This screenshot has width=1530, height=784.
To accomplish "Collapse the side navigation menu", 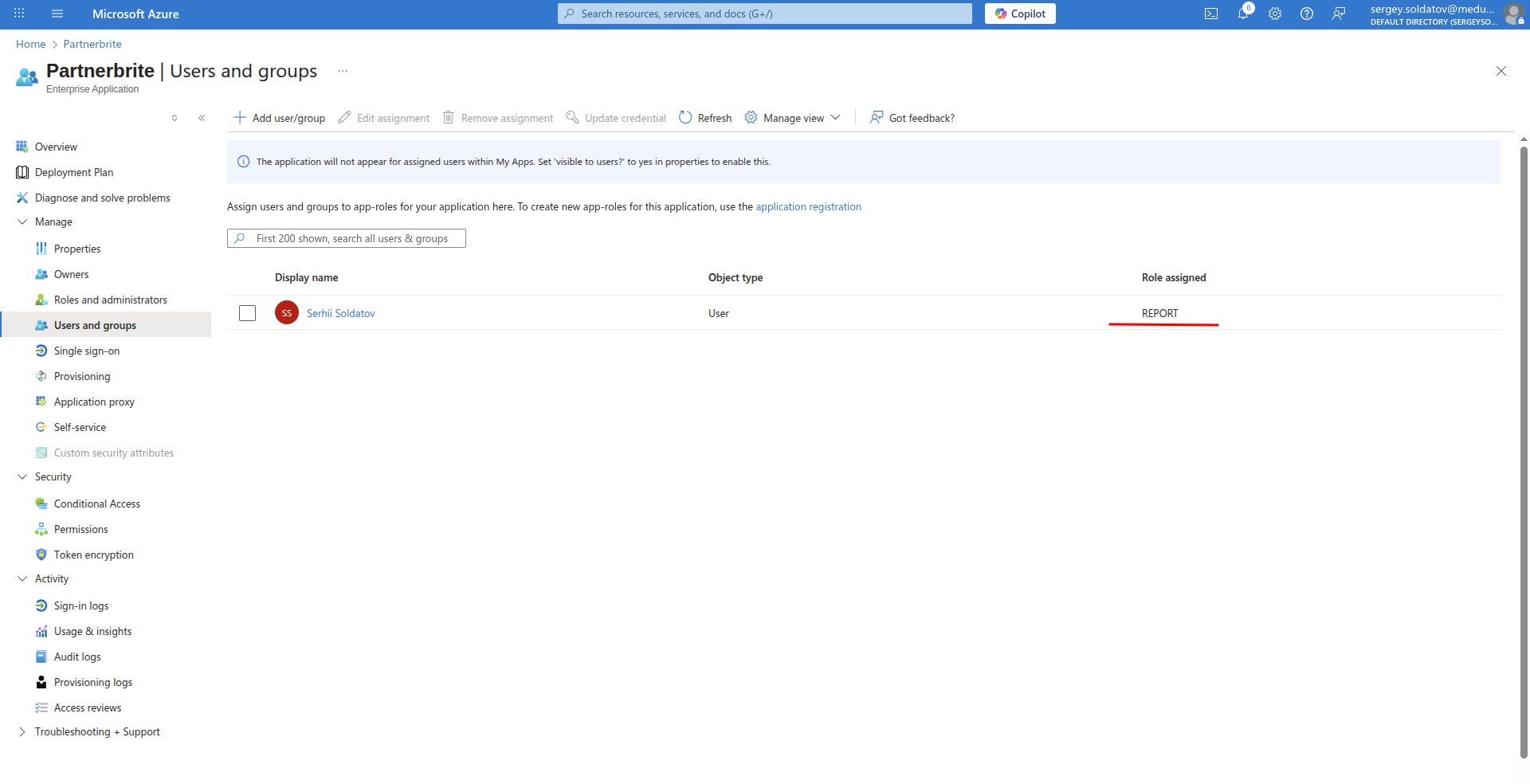I will coord(202,118).
